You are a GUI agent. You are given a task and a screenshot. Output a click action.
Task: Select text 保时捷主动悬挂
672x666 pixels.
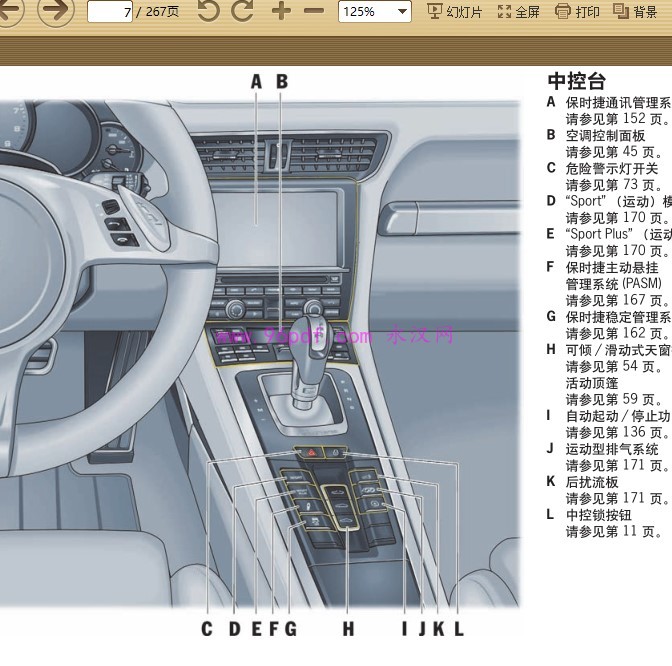[612, 268]
